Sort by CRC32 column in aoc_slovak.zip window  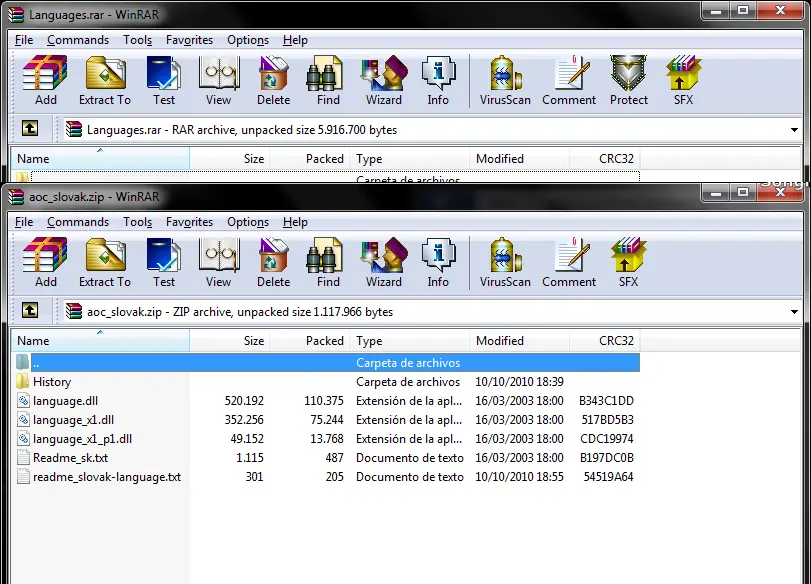point(605,341)
